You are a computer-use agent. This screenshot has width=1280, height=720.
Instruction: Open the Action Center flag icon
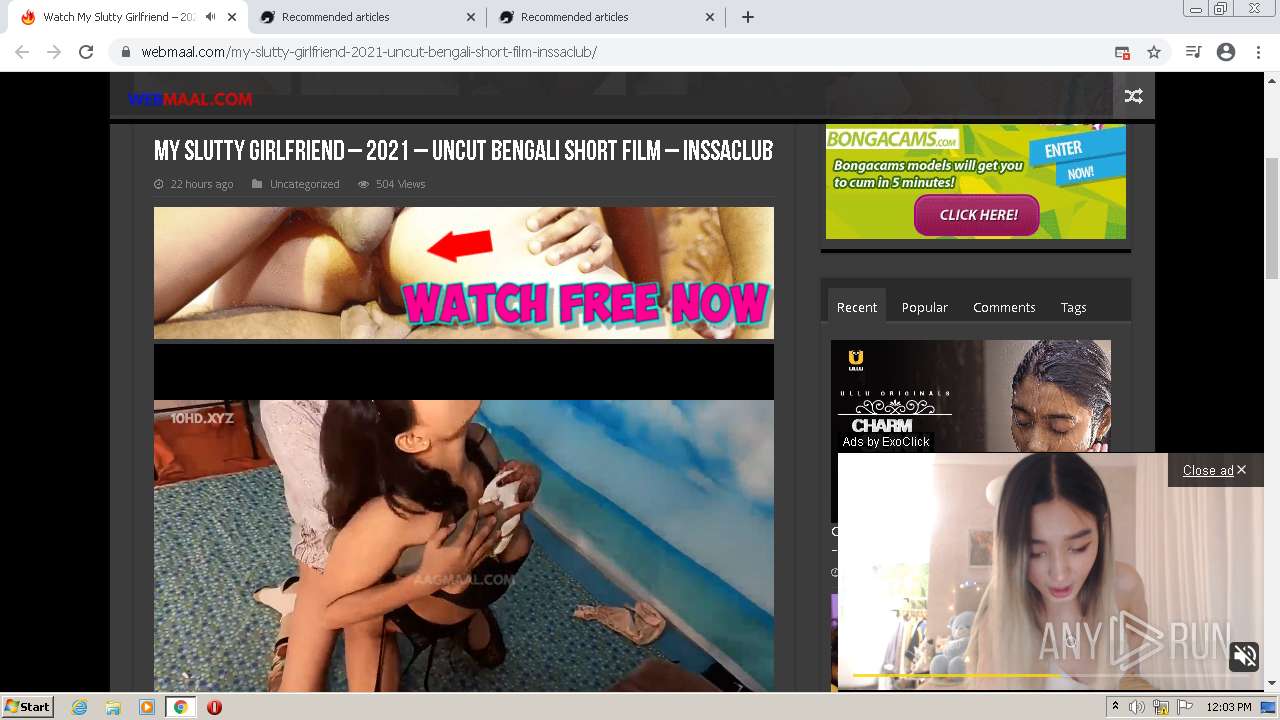[1185, 707]
